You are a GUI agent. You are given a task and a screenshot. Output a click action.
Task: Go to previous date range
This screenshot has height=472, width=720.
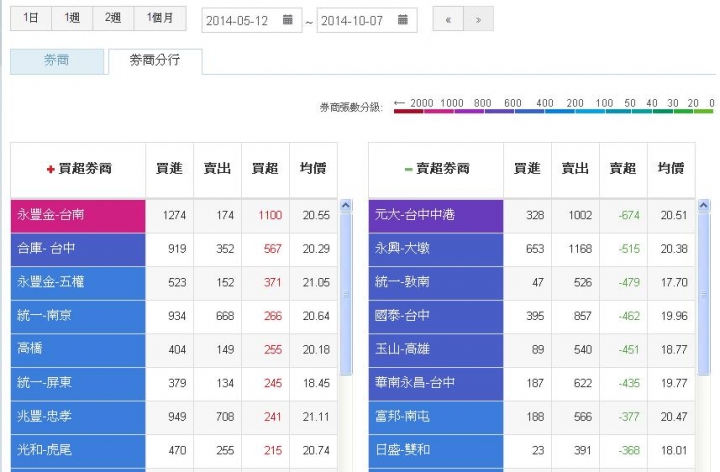click(448, 19)
